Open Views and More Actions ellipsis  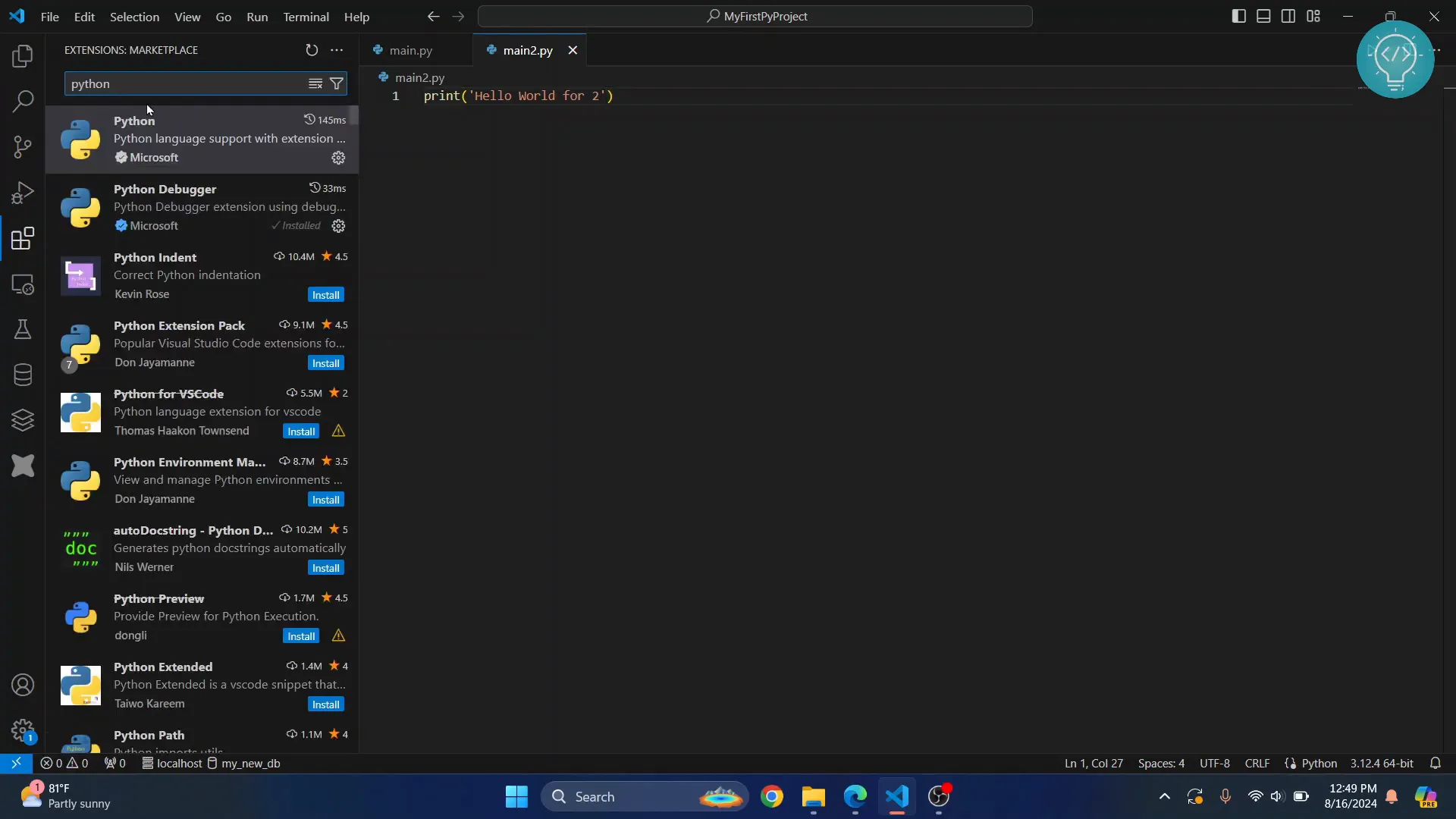tap(337, 50)
